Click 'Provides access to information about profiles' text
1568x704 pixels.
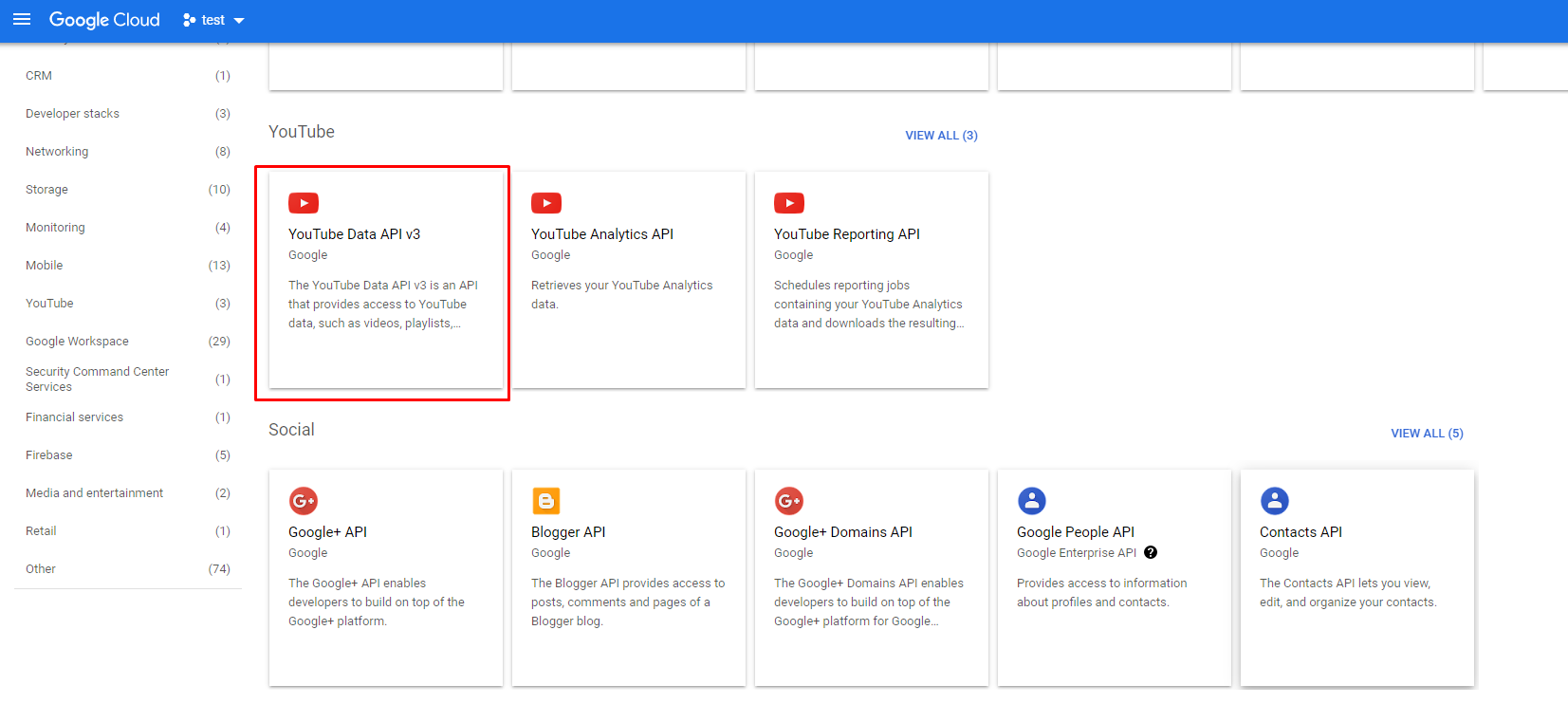click(x=1101, y=593)
